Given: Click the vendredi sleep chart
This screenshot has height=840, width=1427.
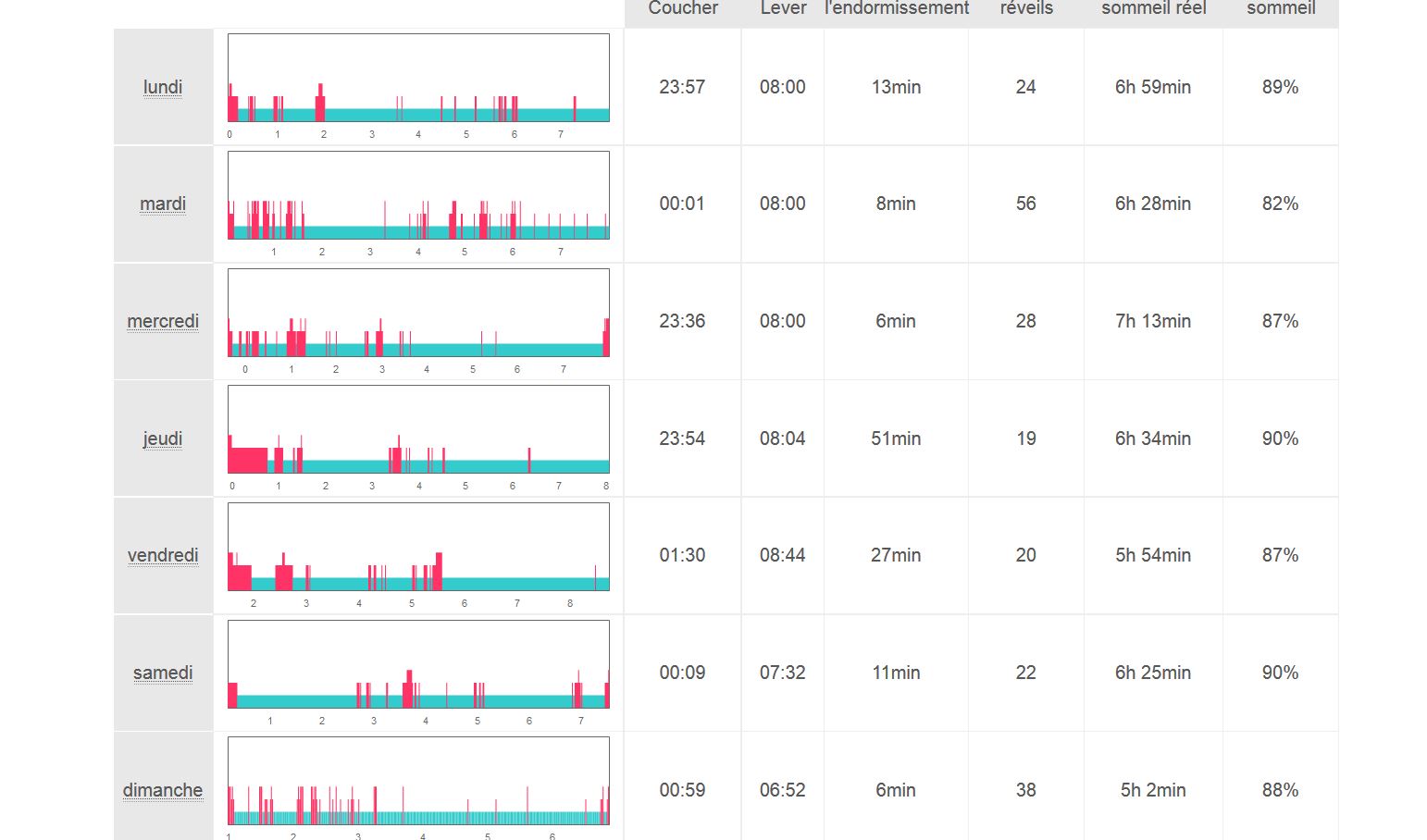Looking at the screenshot, I should click(x=418, y=547).
